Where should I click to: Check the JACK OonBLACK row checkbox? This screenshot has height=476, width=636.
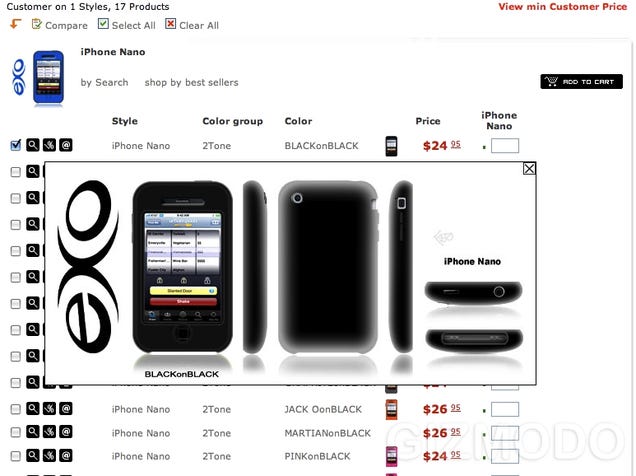pos(15,409)
